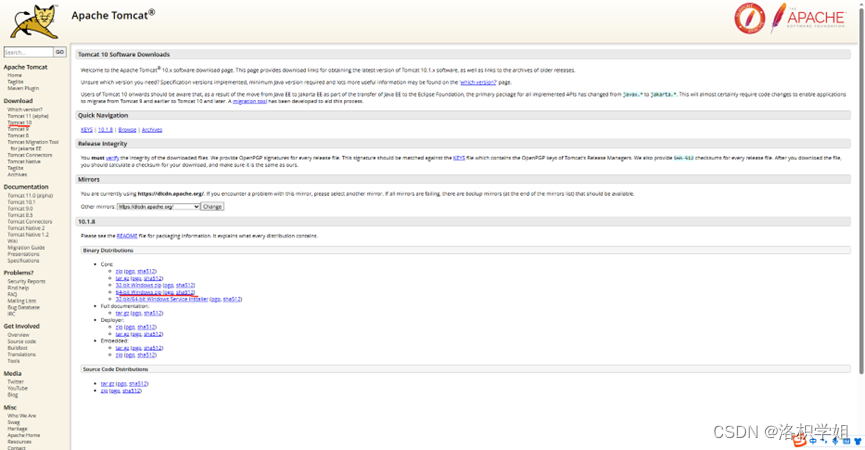Open Tomcat 11.0 (alpha) documentation
Image resolution: width=865 pixels, height=450 pixels.
coord(30,196)
